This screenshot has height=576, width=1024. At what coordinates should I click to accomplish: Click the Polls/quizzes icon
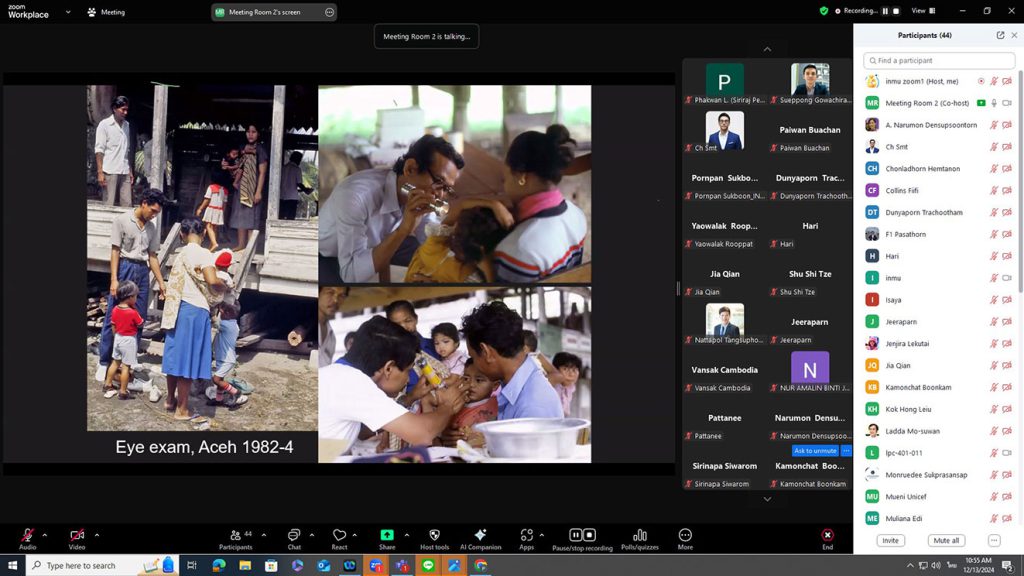click(x=640, y=535)
